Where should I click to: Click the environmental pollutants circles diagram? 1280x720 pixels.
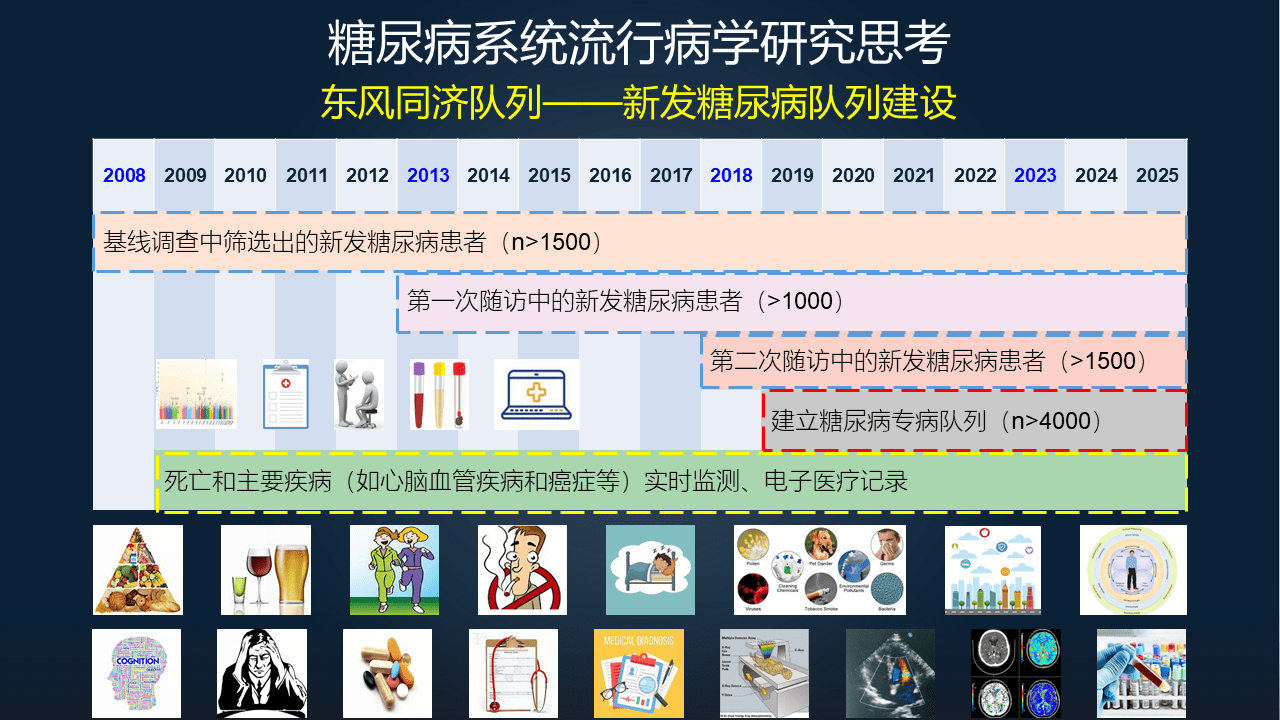tap(819, 569)
